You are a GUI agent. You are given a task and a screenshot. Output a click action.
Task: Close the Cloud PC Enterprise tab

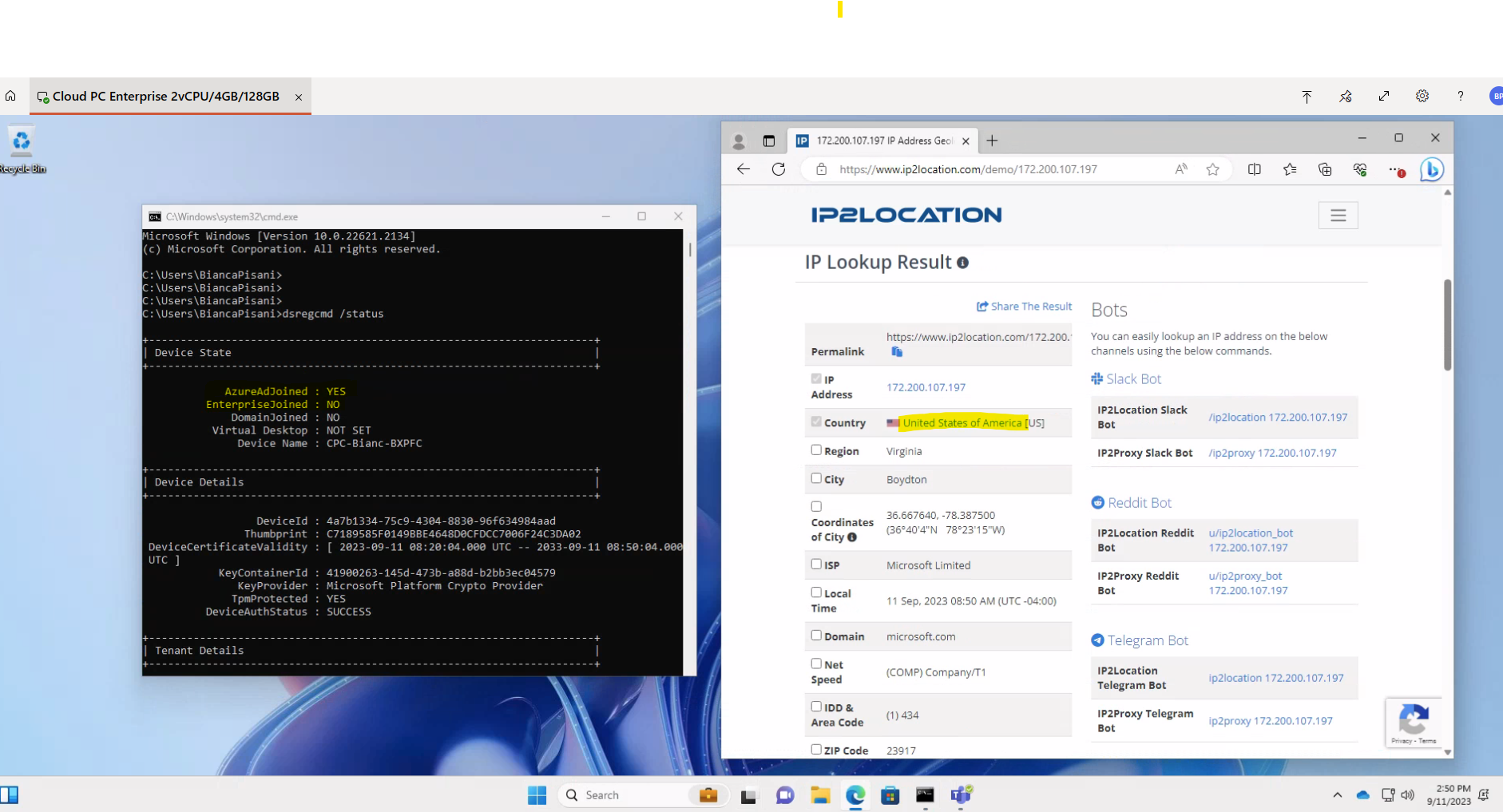point(299,97)
